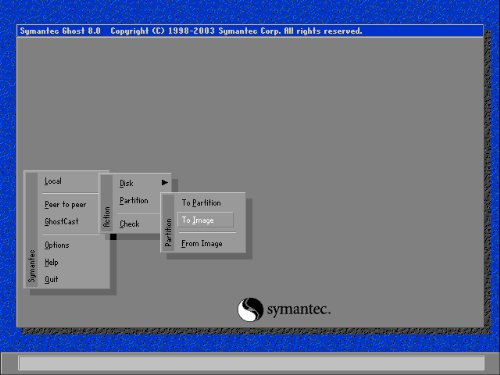
Task: Click Quit to exit Ghost
Action: coord(51,279)
